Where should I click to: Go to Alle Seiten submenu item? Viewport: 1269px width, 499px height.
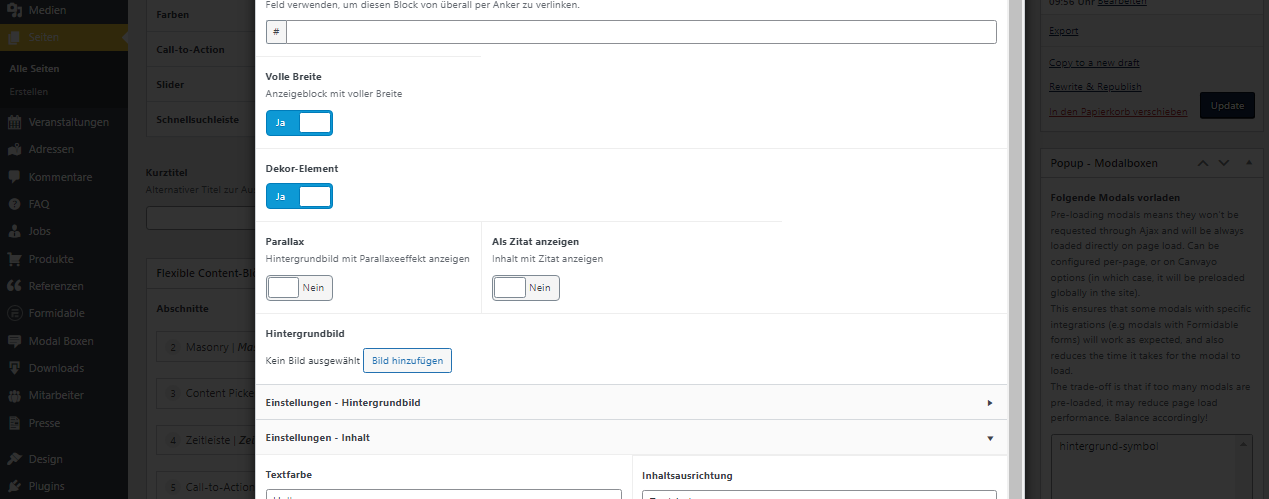35,69
